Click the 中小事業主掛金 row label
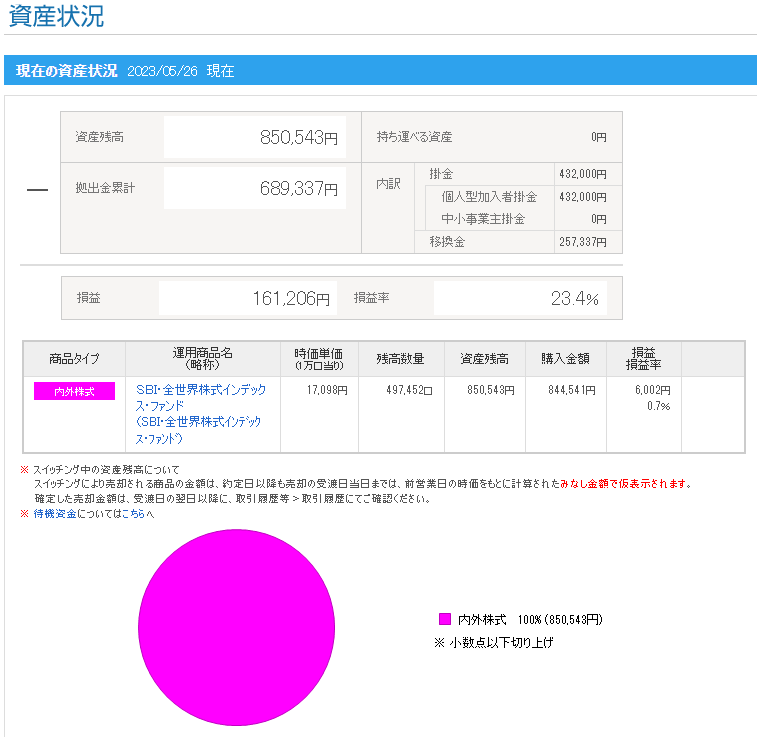The height and width of the screenshot is (737, 757). pyautogui.click(x=483, y=219)
